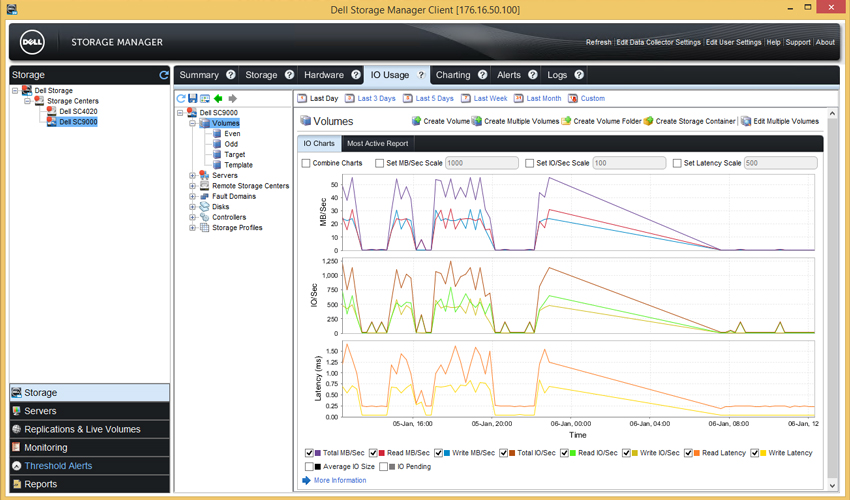Image resolution: width=850 pixels, height=500 pixels.
Task: Open Threshold Alerts view
Action: [x=89, y=466]
